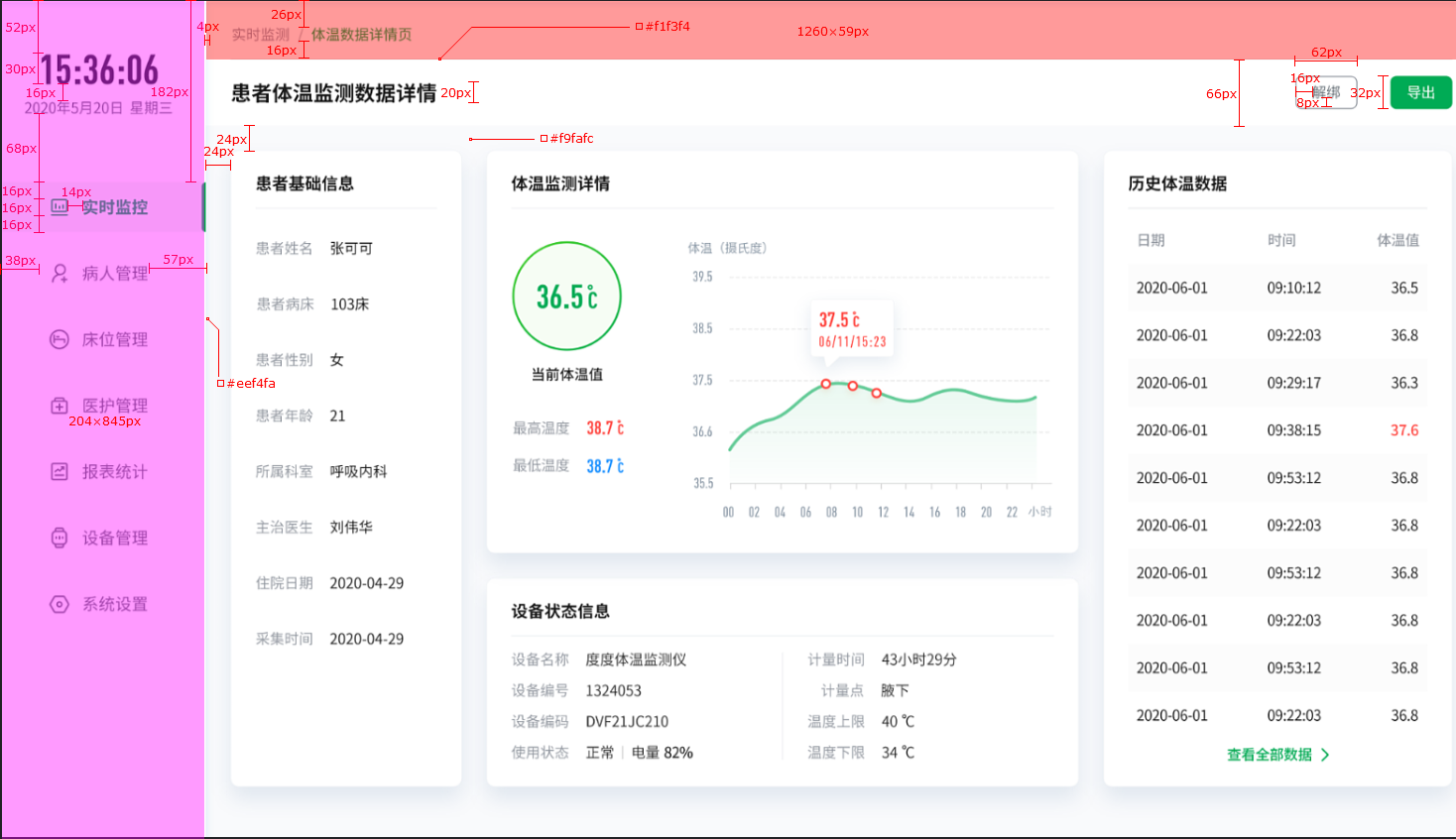Click attending doctor 刘伟华

point(351,528)
